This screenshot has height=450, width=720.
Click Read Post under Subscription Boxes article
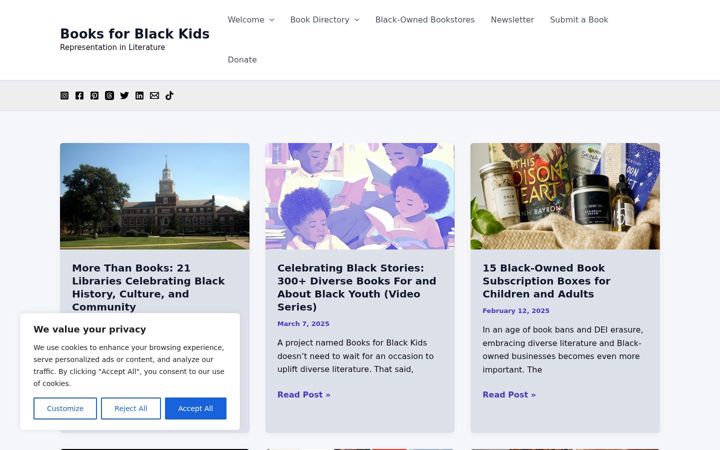509,394
